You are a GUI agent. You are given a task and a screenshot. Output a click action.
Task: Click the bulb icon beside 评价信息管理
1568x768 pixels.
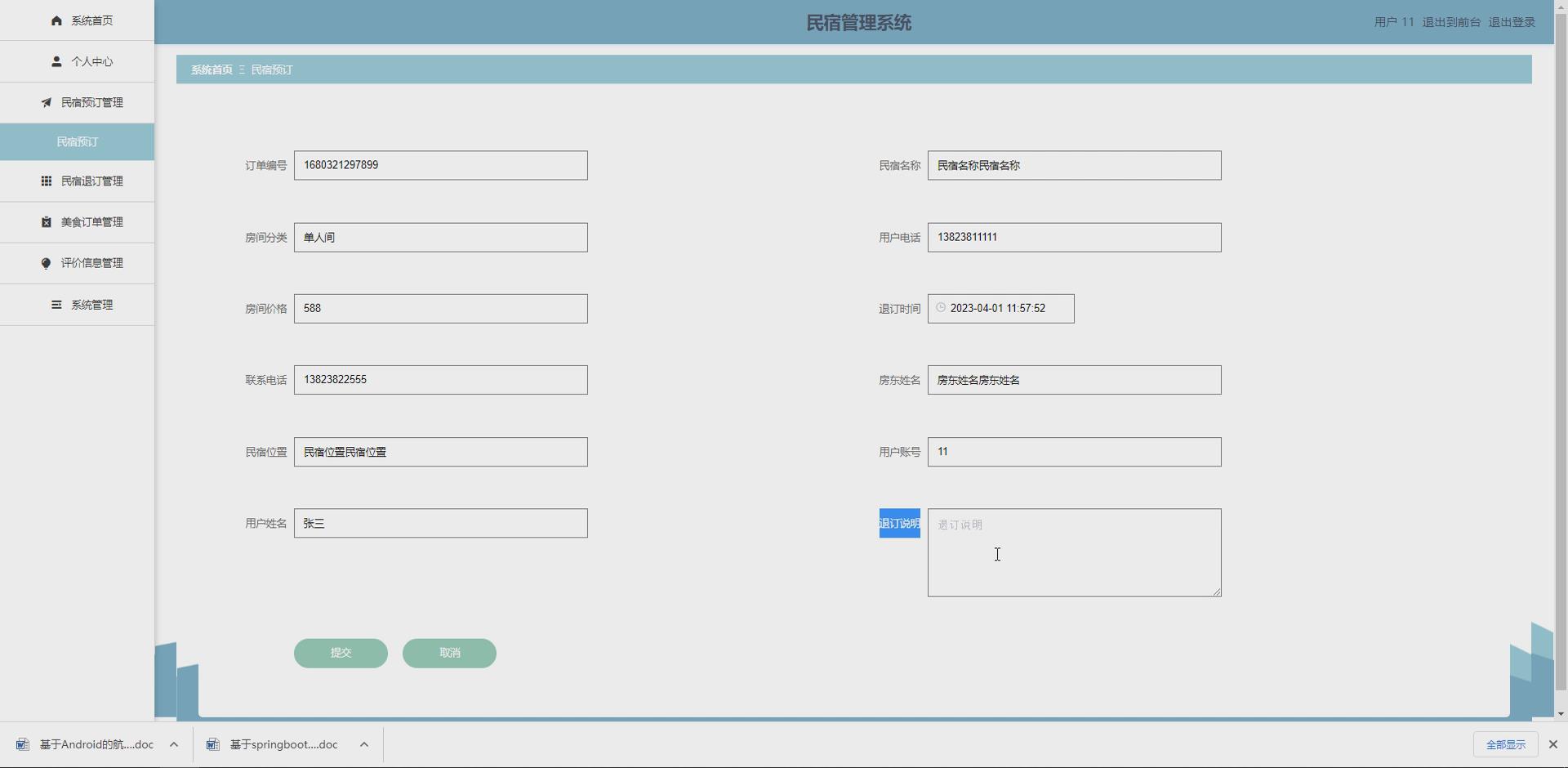(x=47, y=263)
